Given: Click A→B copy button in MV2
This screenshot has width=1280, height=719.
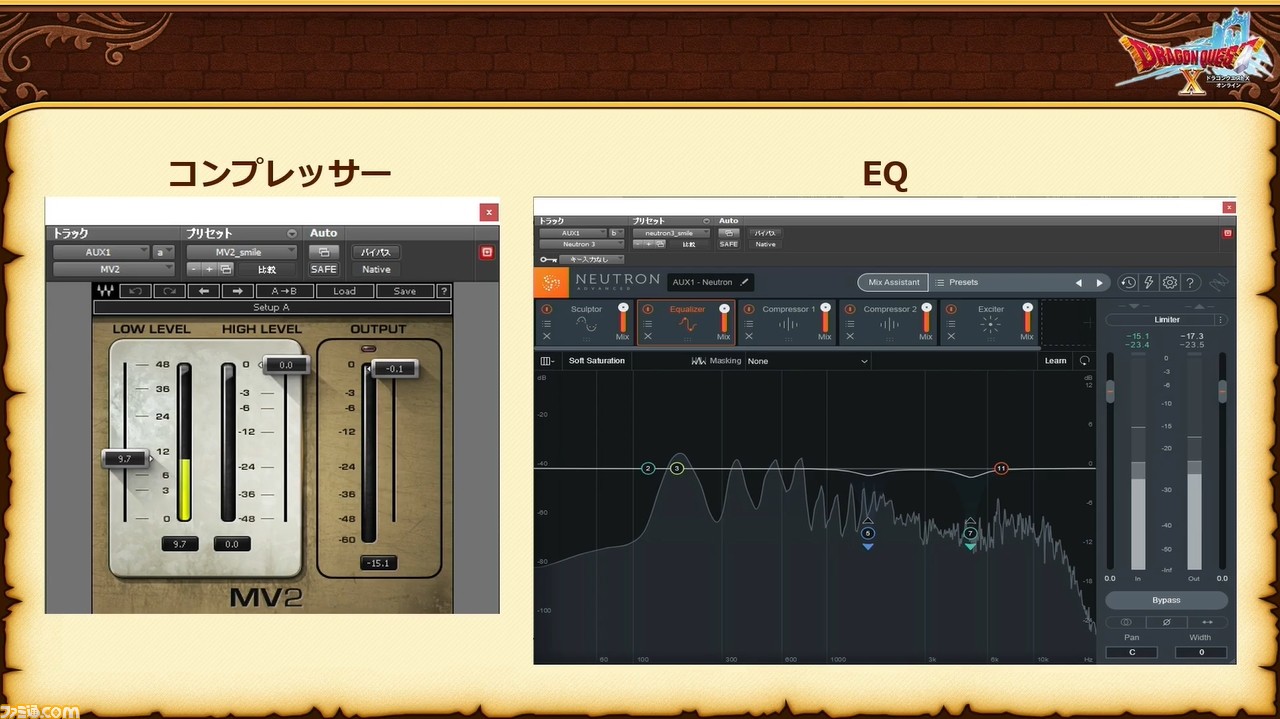Looking at the screenshot, I should pyautogui.click(x=284, y=291).
